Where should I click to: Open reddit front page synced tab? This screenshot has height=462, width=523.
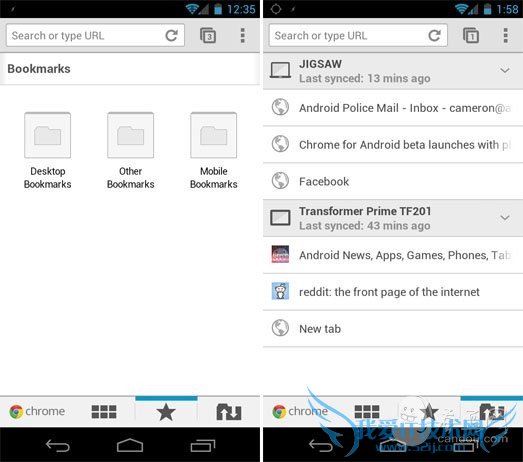[393, 292]
